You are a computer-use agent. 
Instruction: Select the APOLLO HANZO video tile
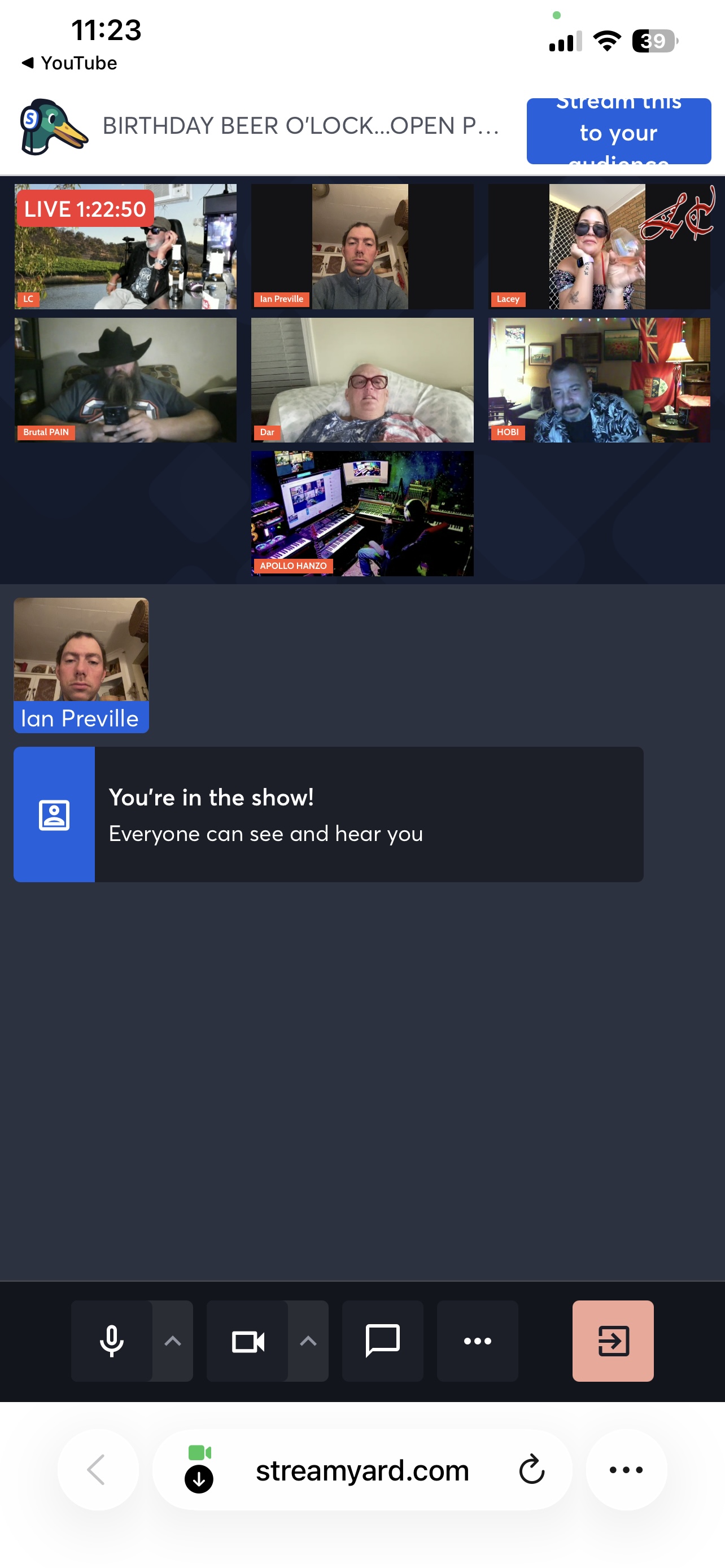click(362, 513)
